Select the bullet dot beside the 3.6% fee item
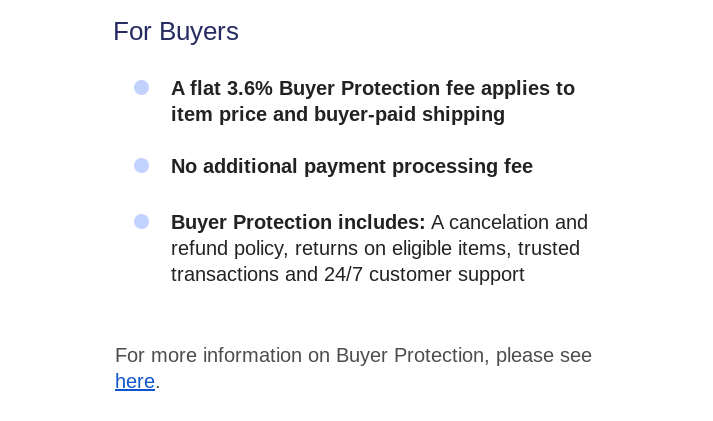The width and height of the screenshot is (713, 421). tap(141, 88)
